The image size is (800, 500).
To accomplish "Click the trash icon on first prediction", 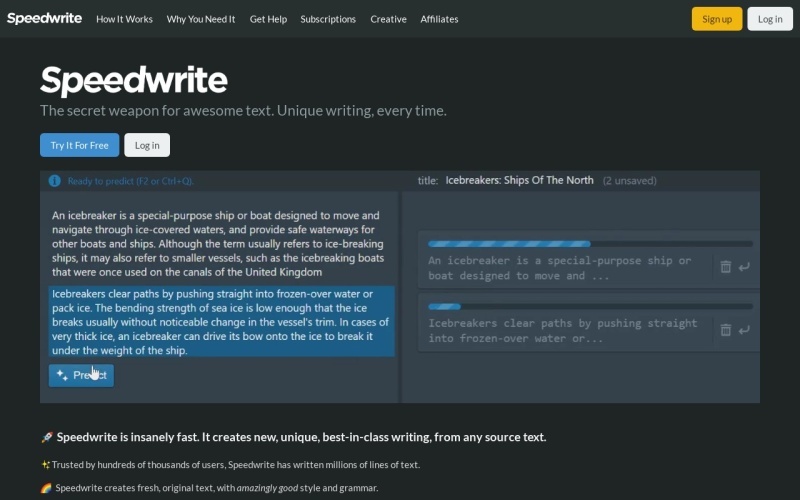I will pos(726,266).
